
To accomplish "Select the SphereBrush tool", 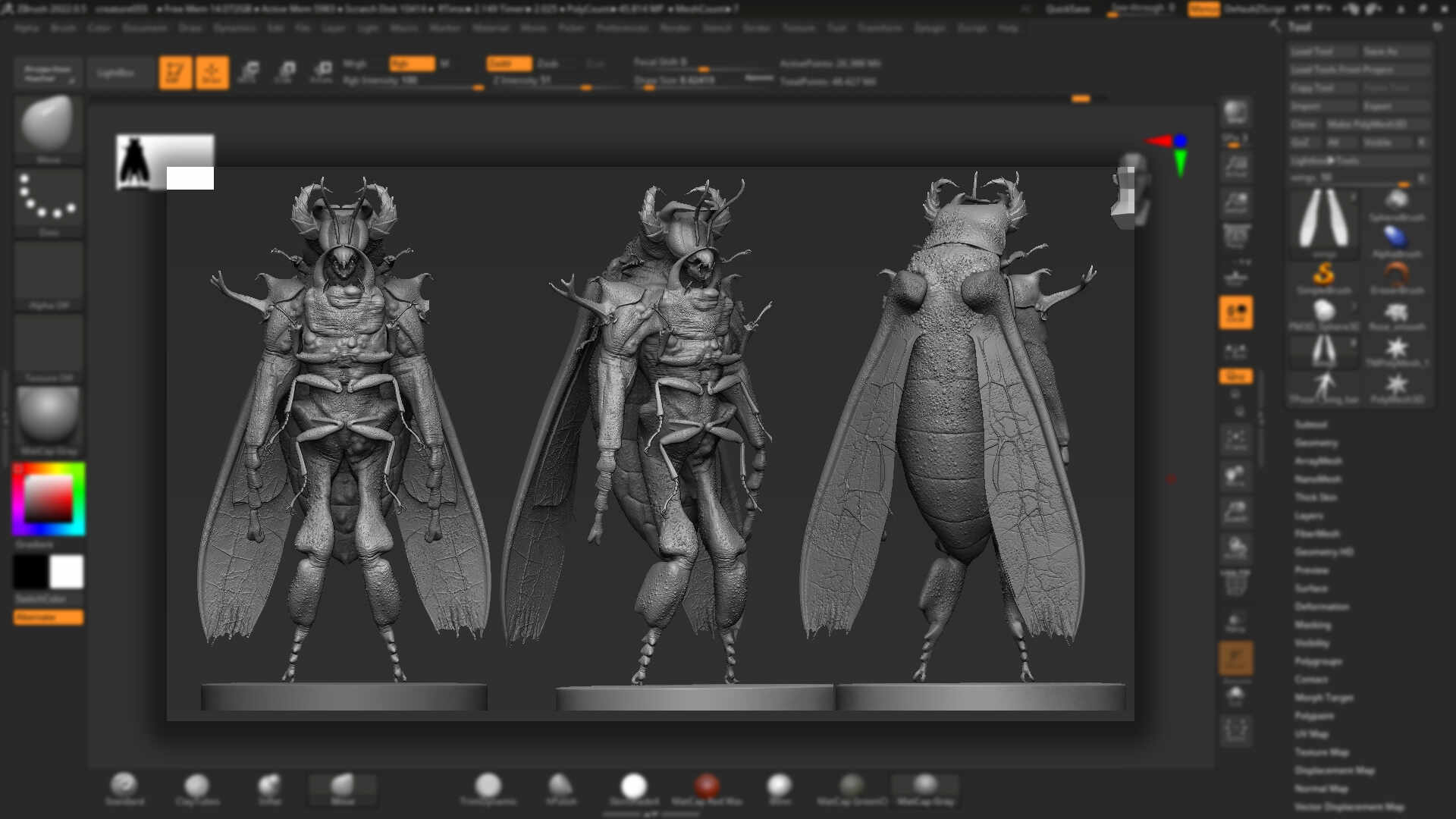I will [1397, 205].
